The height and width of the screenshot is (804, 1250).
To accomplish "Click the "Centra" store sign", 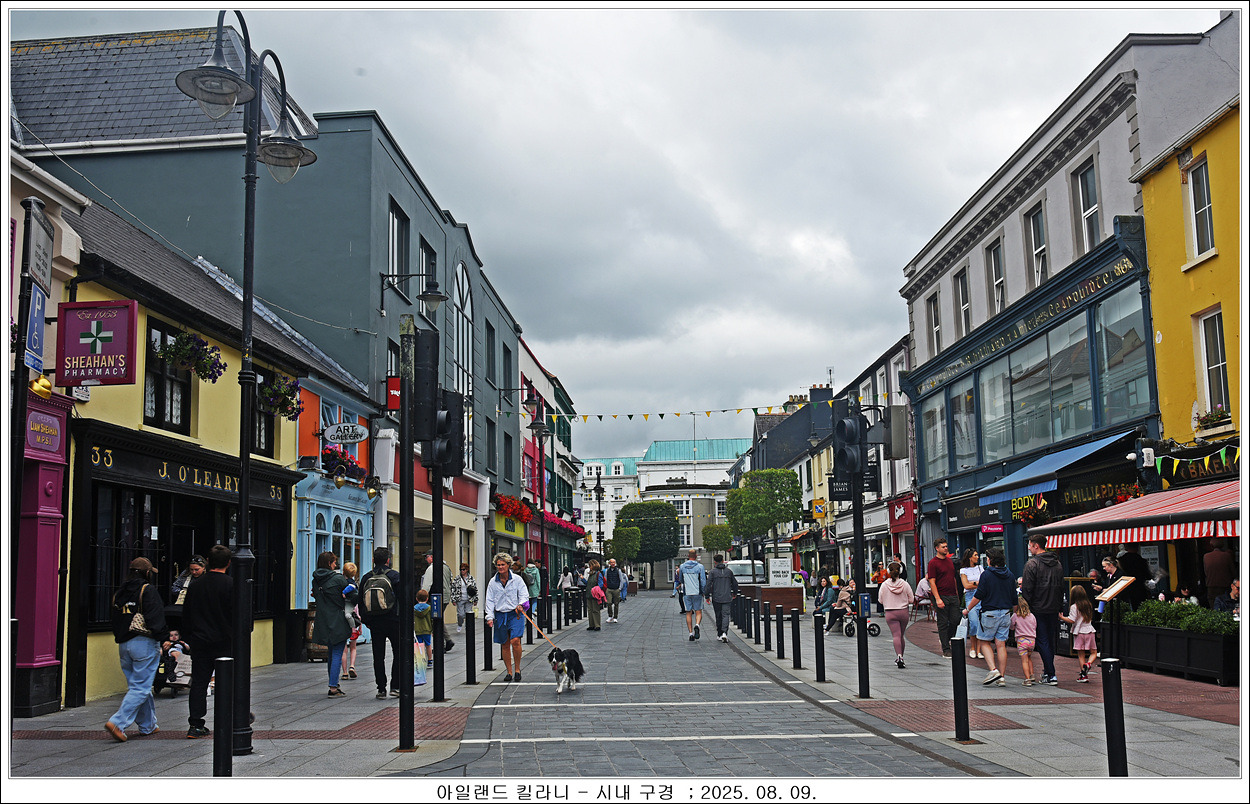I will 972,513.
